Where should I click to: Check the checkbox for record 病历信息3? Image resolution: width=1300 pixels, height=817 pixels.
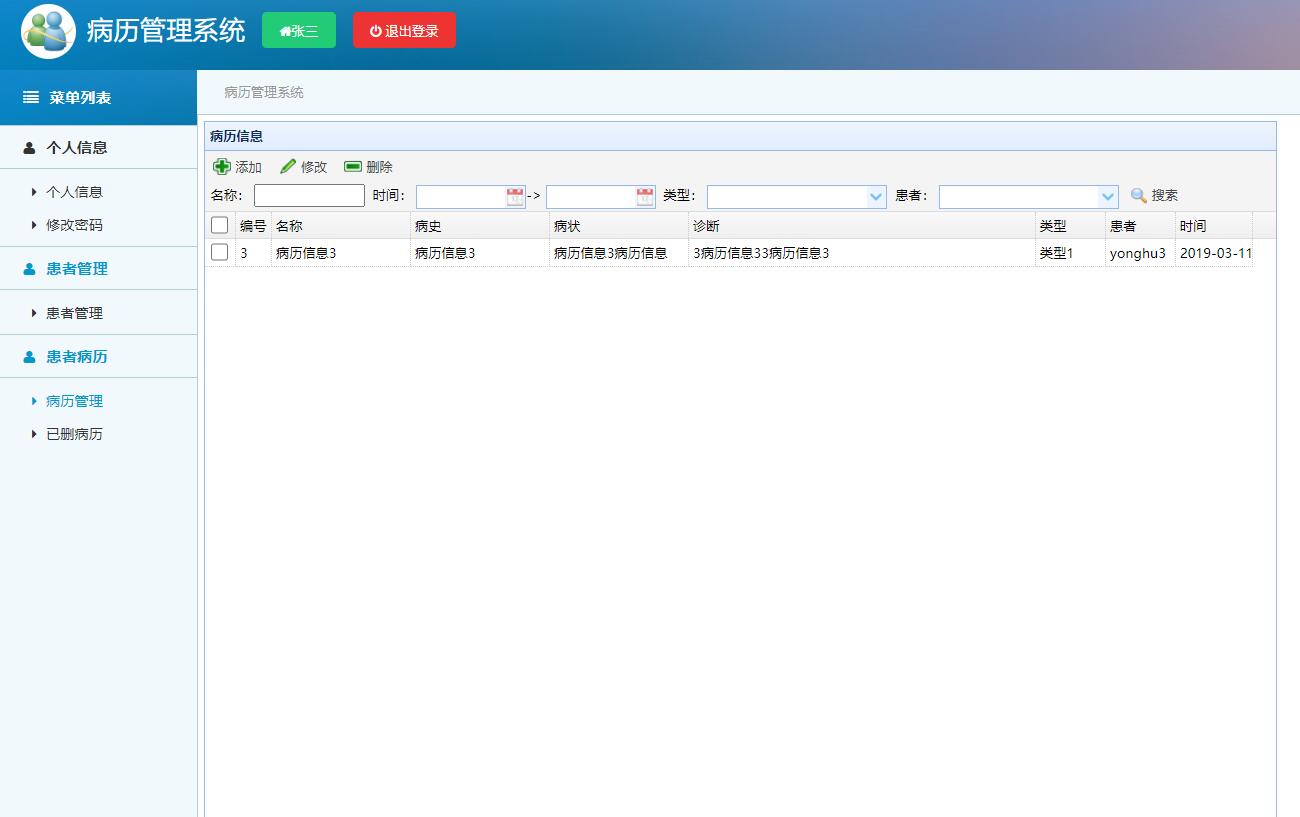(x=219, y=253)
